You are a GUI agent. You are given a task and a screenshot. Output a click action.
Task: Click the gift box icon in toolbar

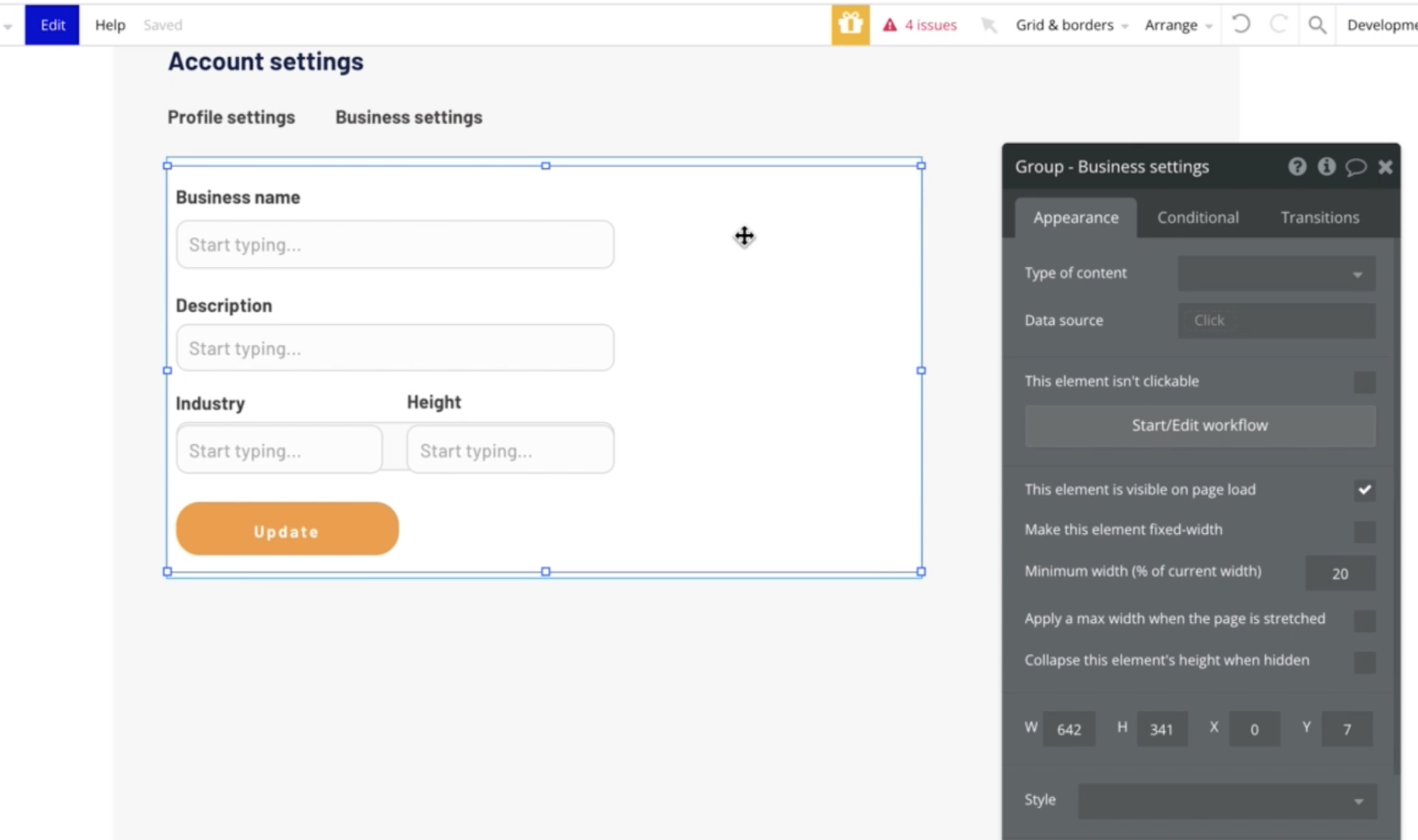[850, 25]
